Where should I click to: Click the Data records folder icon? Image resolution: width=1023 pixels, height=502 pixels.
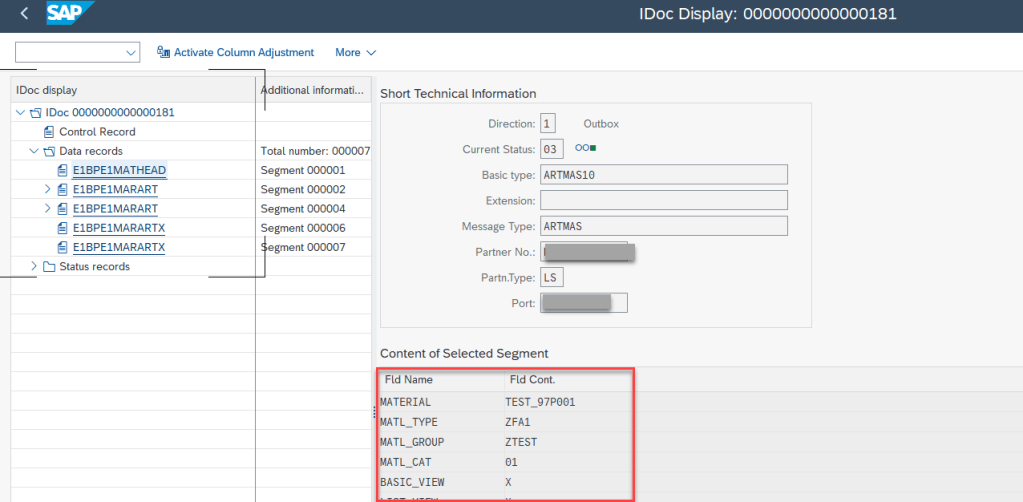49,151
